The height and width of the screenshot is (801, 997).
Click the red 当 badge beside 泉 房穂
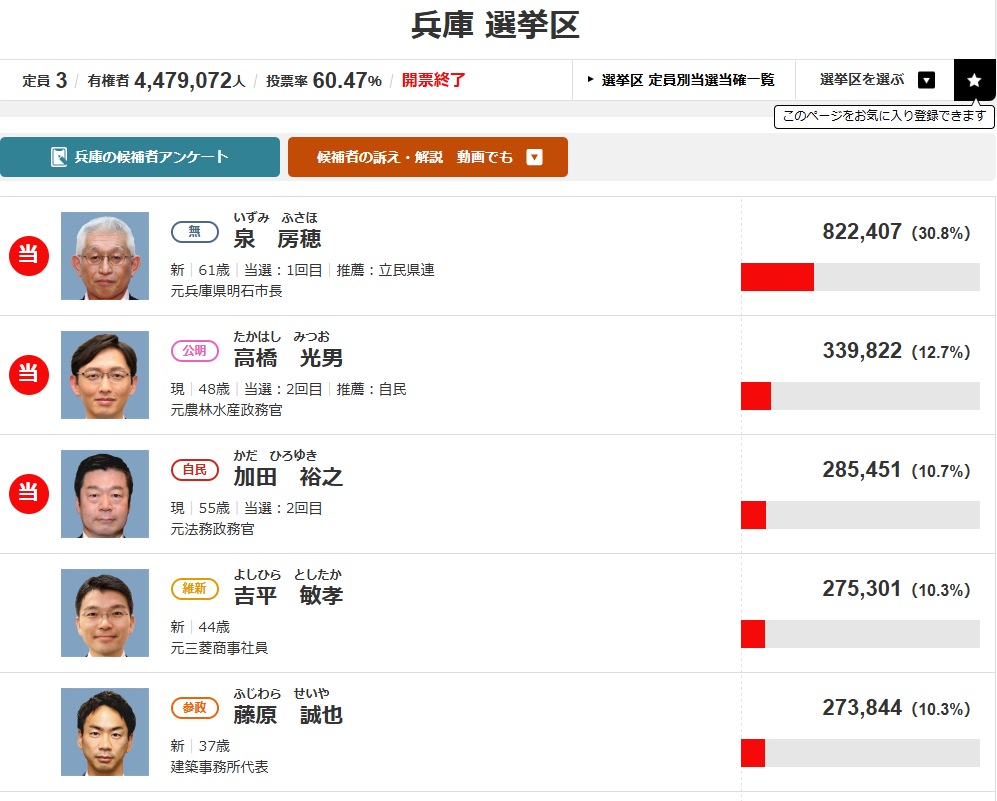click(29, 256)
